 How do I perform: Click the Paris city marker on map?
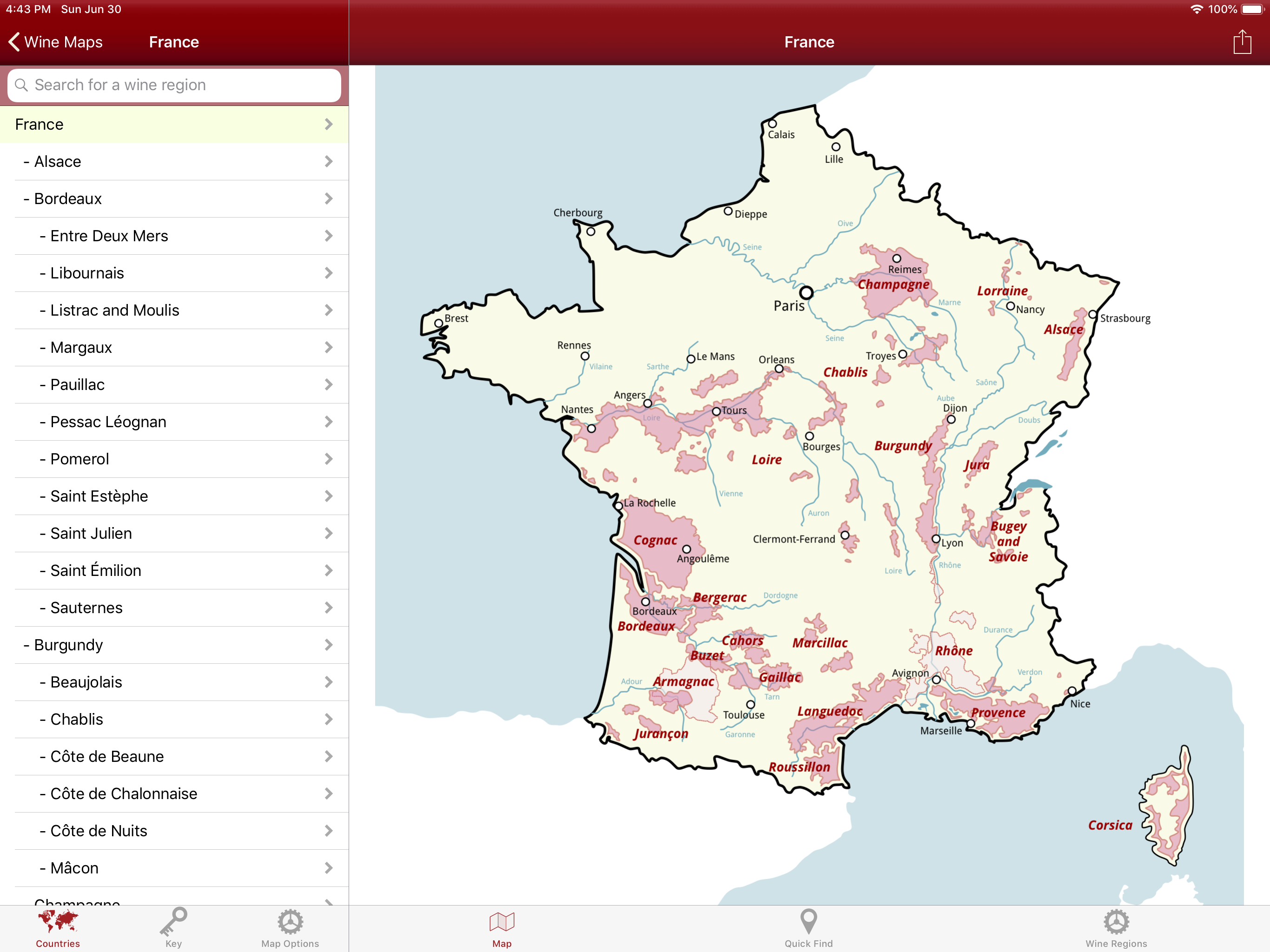pos(806,293)
